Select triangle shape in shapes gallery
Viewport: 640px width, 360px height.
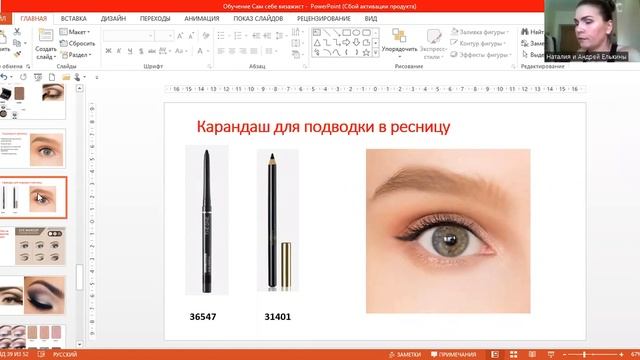pyautogui.click(x=317, y=43)
